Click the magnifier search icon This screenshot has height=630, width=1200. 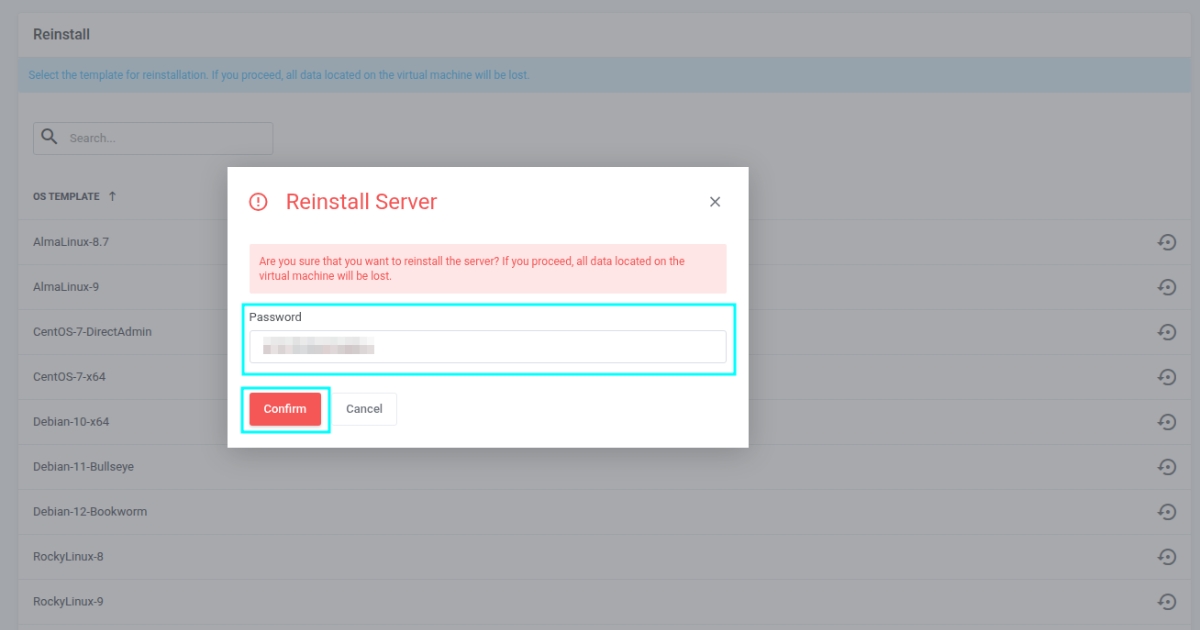tap(49, 137)
